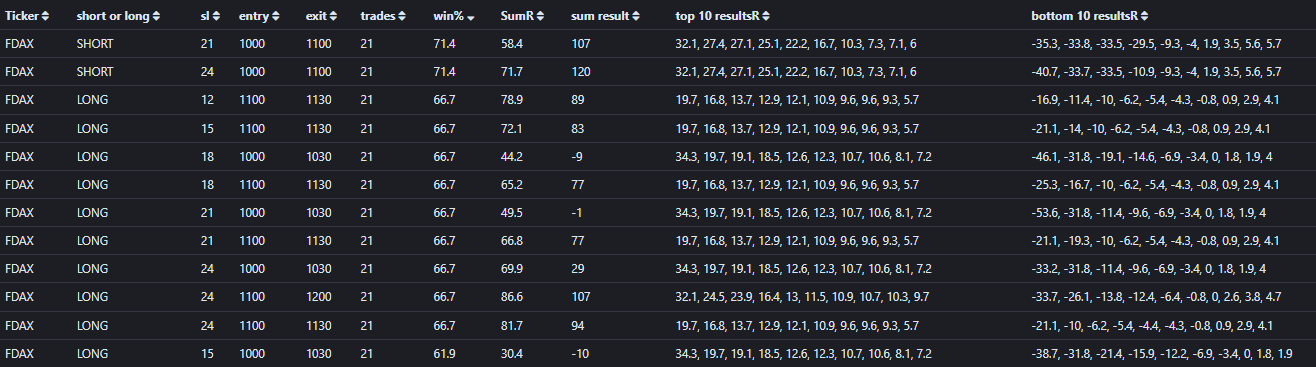
Task: Click the sort arrows beside 'bottom 10 resultsR' header
Action: click(1144, 16)
